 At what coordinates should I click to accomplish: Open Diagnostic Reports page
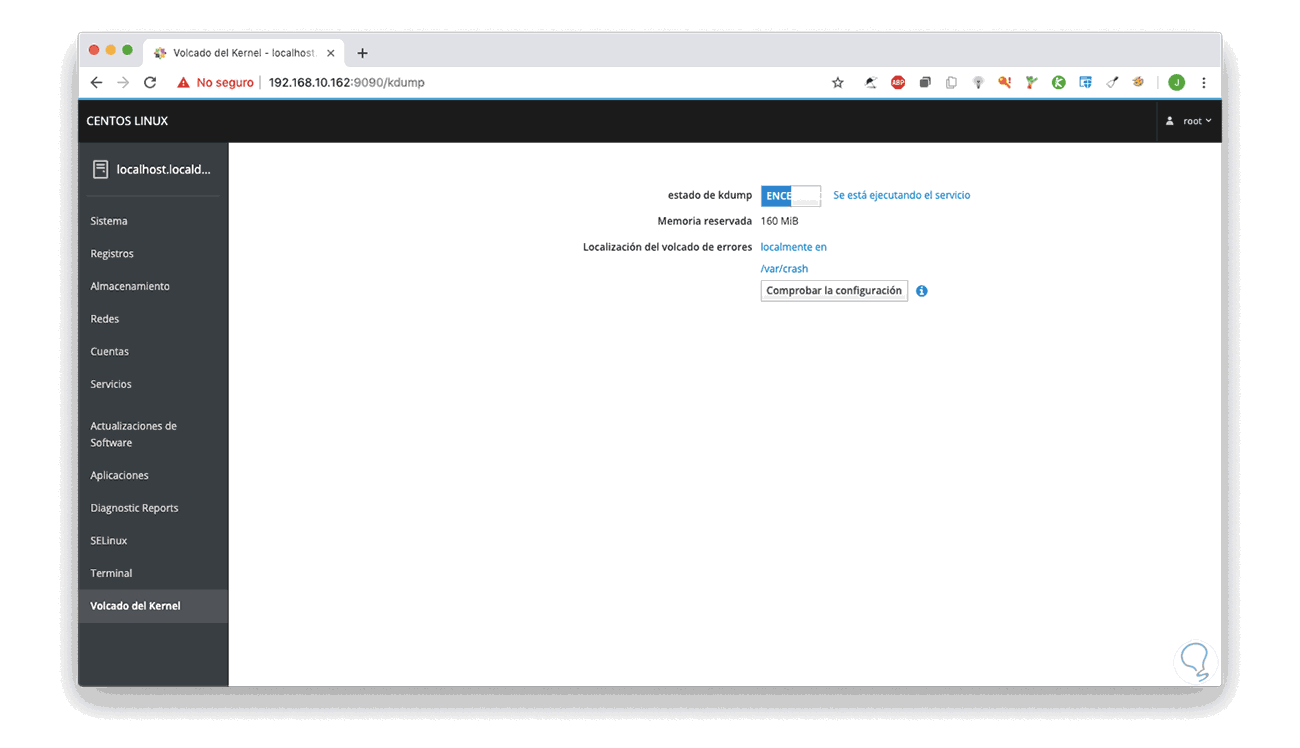(x=153, y=508)
